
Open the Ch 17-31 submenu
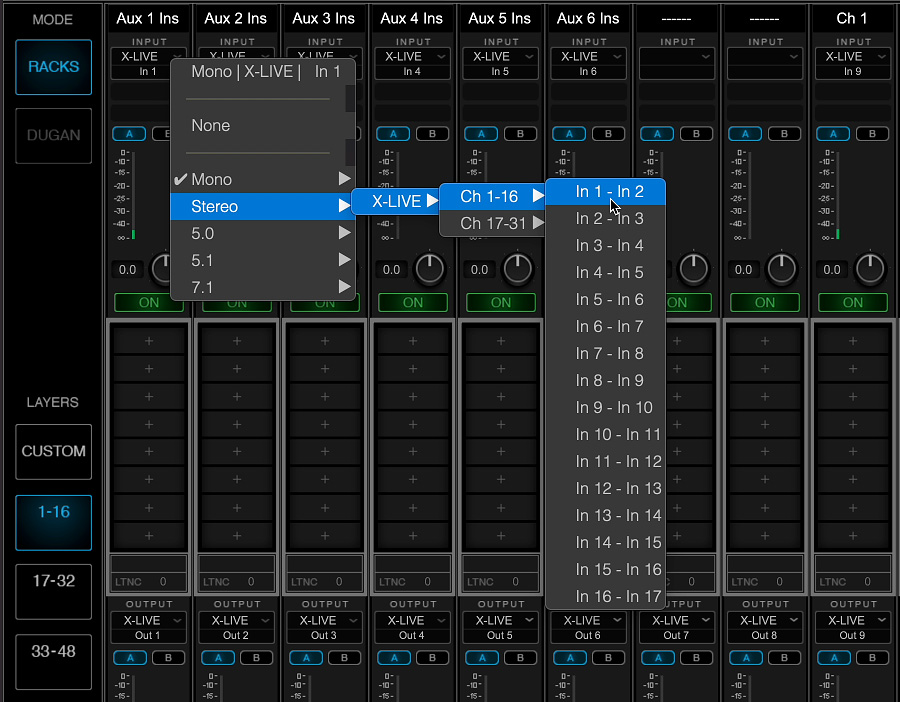point(494,224)
